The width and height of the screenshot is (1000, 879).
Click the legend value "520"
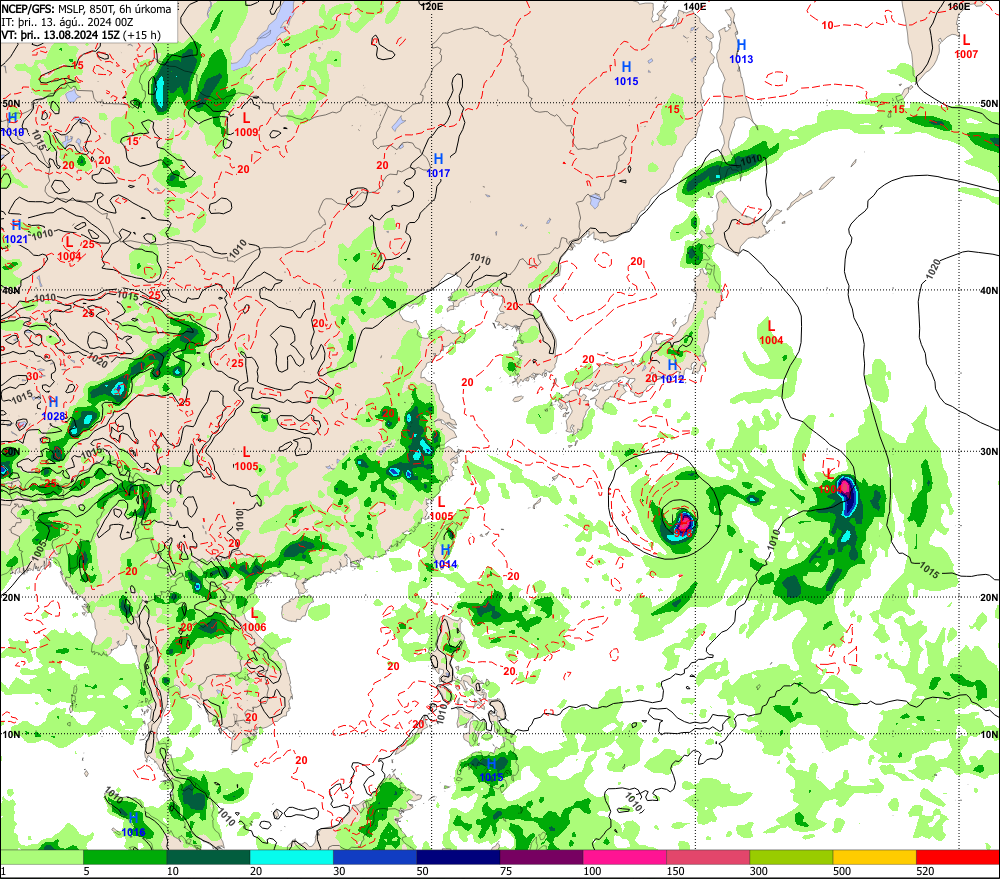pos(925,871)
